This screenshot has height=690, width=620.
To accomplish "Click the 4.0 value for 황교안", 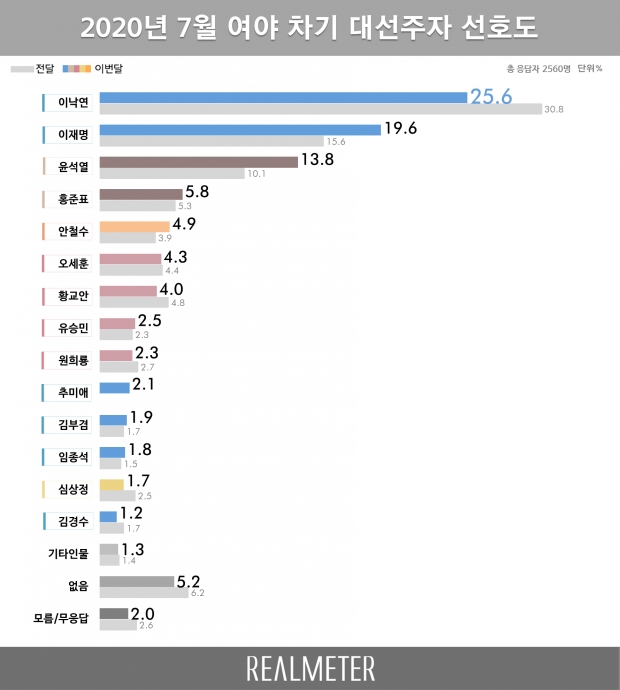I will coord(171,289).
